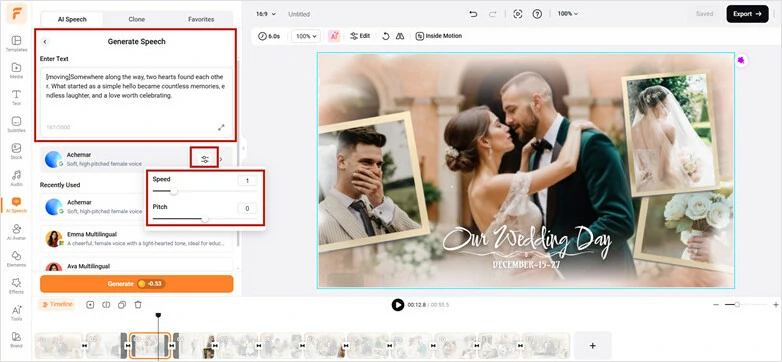Click the add scene icon in timeline toolbar

click(x=90, y=304)
